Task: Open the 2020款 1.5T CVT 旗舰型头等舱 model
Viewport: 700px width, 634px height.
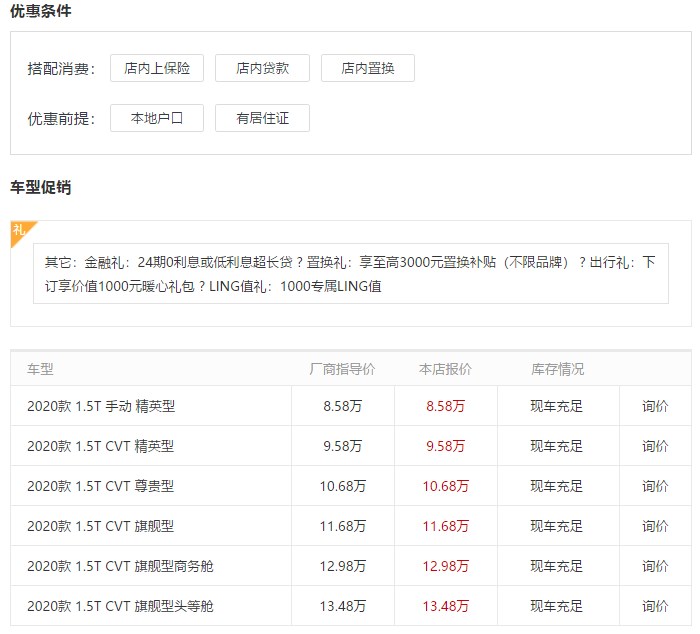Action: [120, 606]
